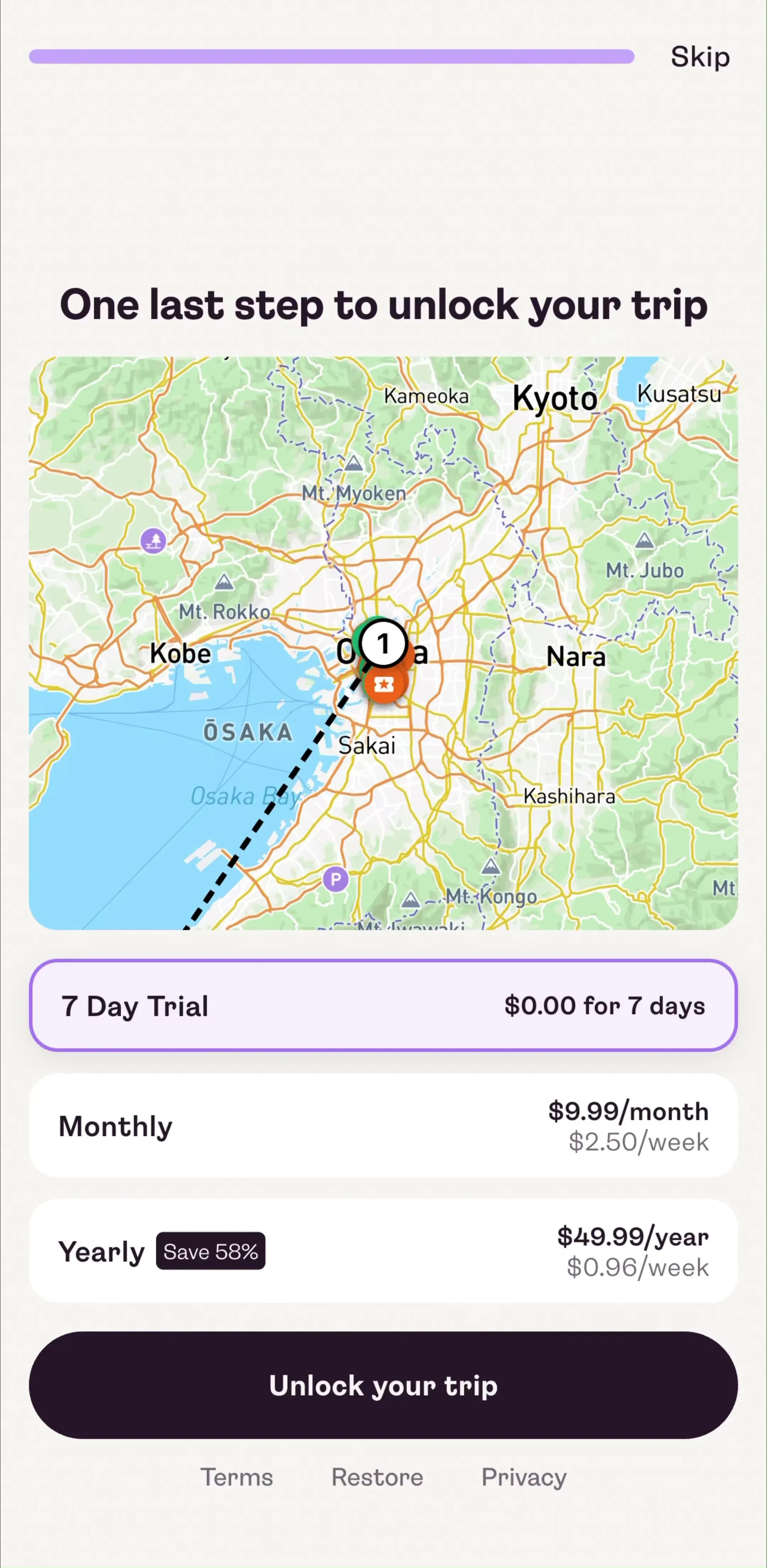Tap Restore purchases link
767x1568 pixels.
pos(377,1477)
